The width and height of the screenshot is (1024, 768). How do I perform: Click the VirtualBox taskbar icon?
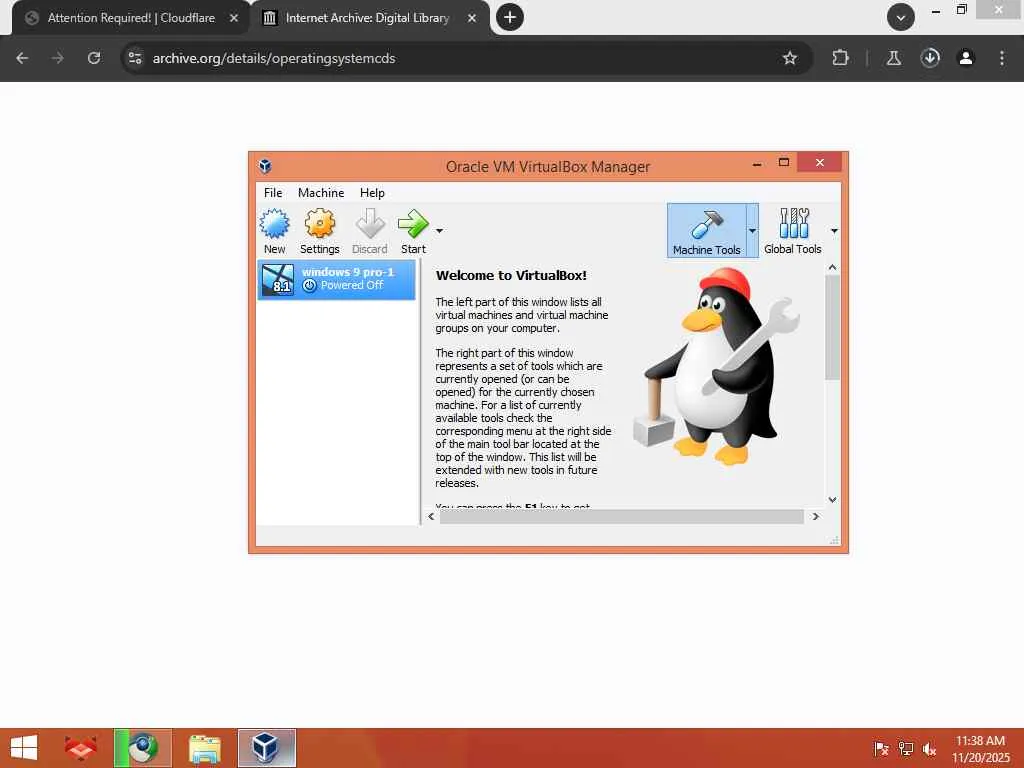267,748
